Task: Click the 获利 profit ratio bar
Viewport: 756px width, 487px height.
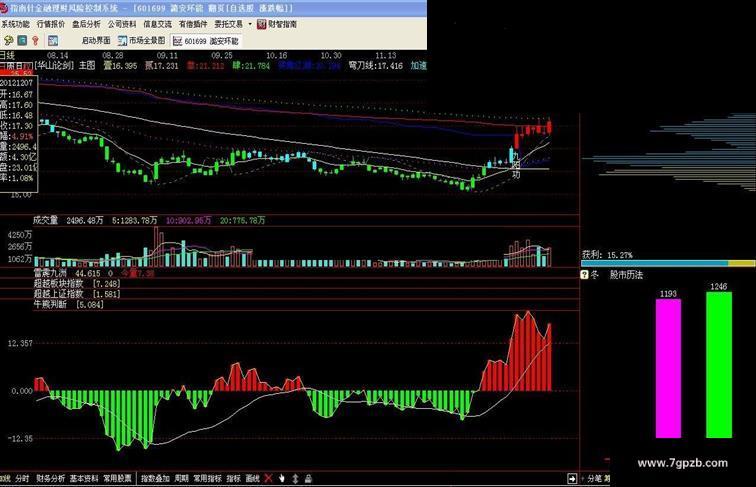Action: click(x=668, y=263)
